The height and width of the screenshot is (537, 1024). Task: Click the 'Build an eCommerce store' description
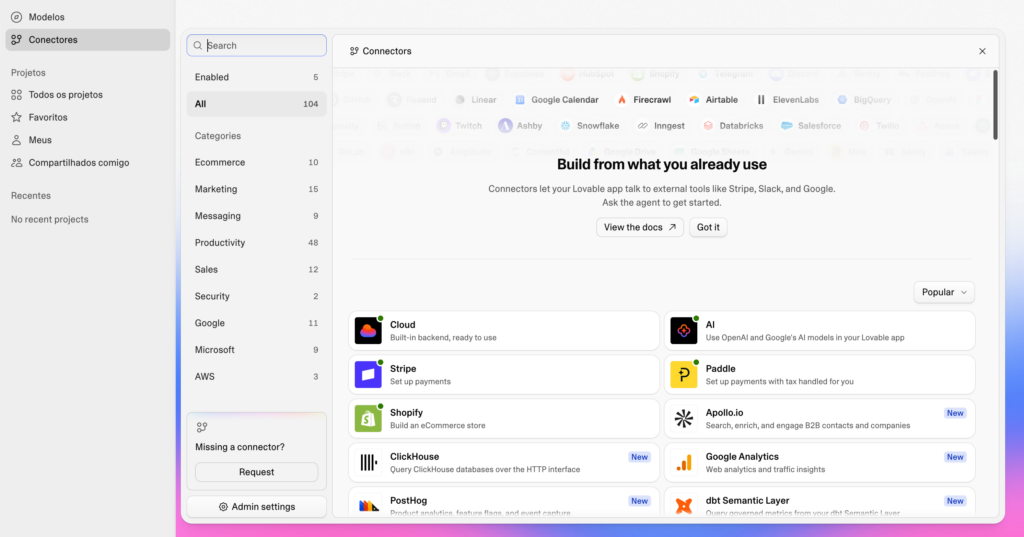click(438, 425)
